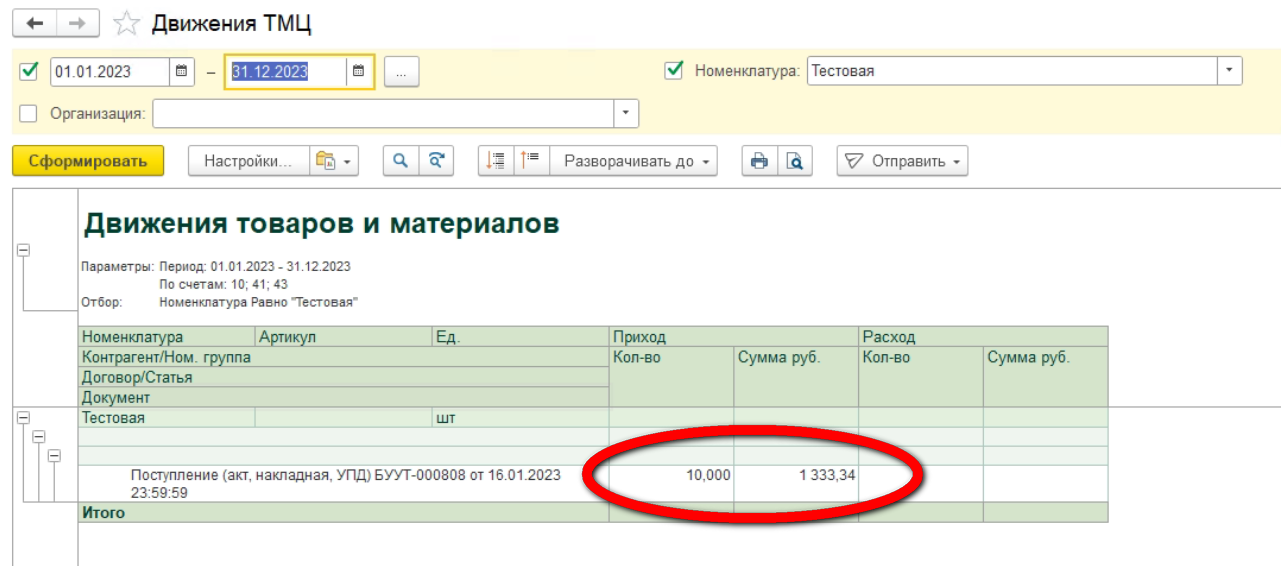
Task: Select the шт unit cell
Action: coord(521,418)
